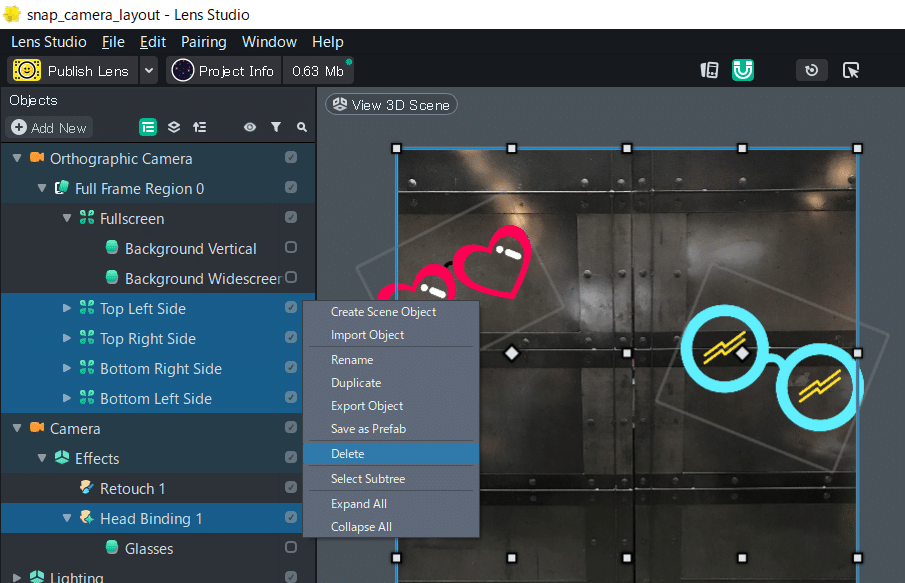Toggle the green magnet snapping icon
The width and height of the screenshot is (905, 583).
[743, 70]
